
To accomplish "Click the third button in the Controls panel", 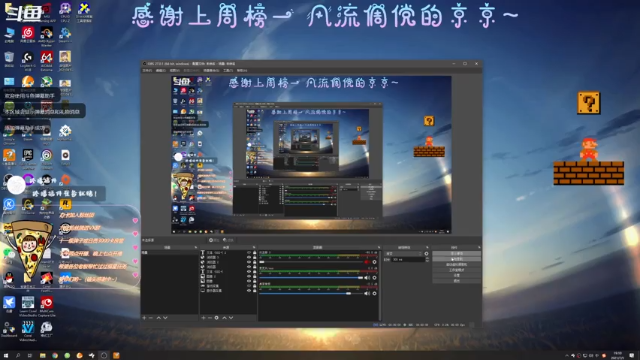I will tap(457, 264).
